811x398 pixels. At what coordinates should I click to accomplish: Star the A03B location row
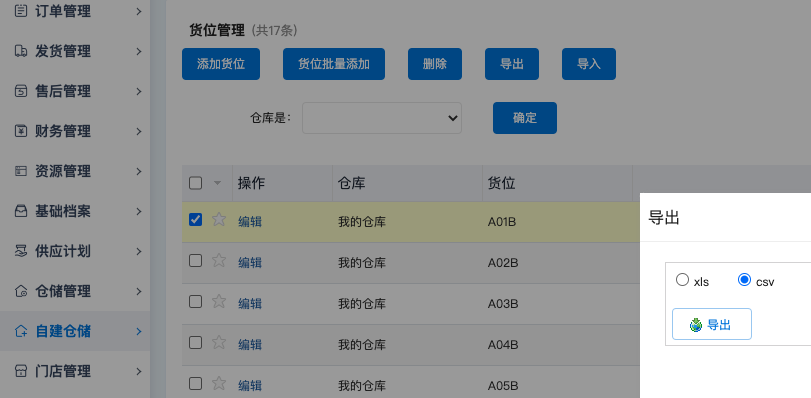219,301
